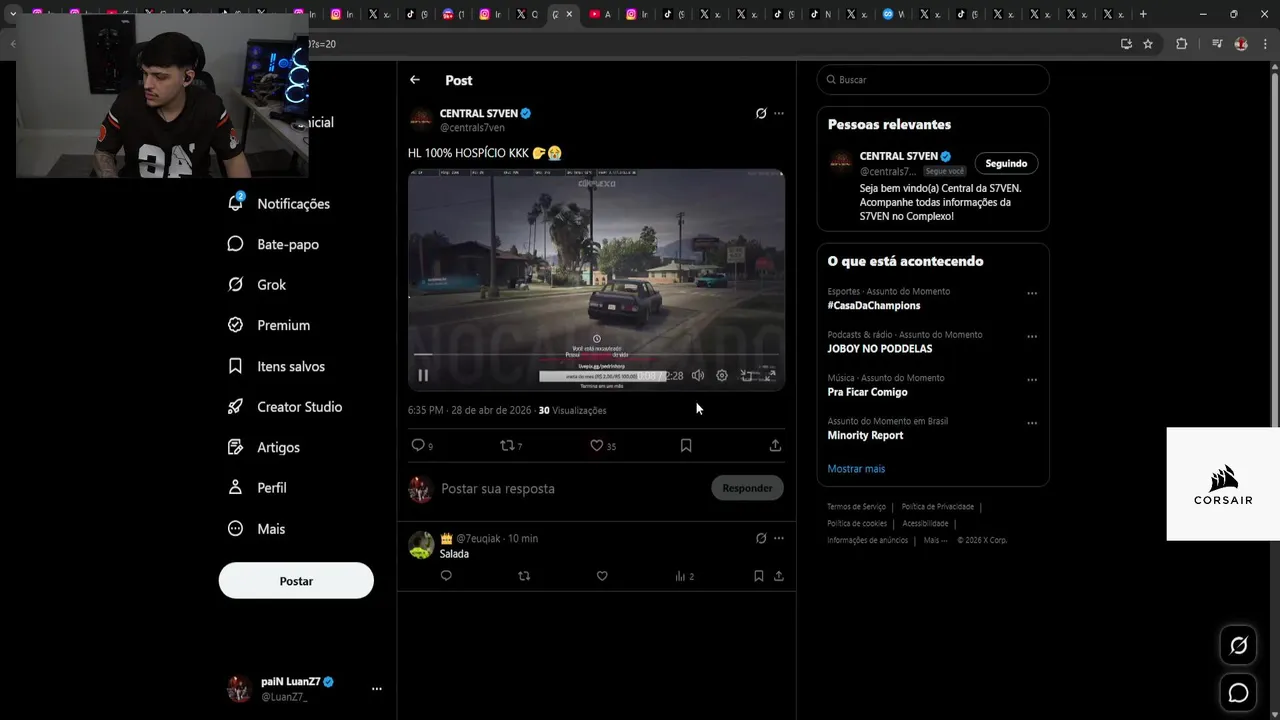This screenshot has height=720, width=1280.
Task: Pause the video
Action: (423, 376)
